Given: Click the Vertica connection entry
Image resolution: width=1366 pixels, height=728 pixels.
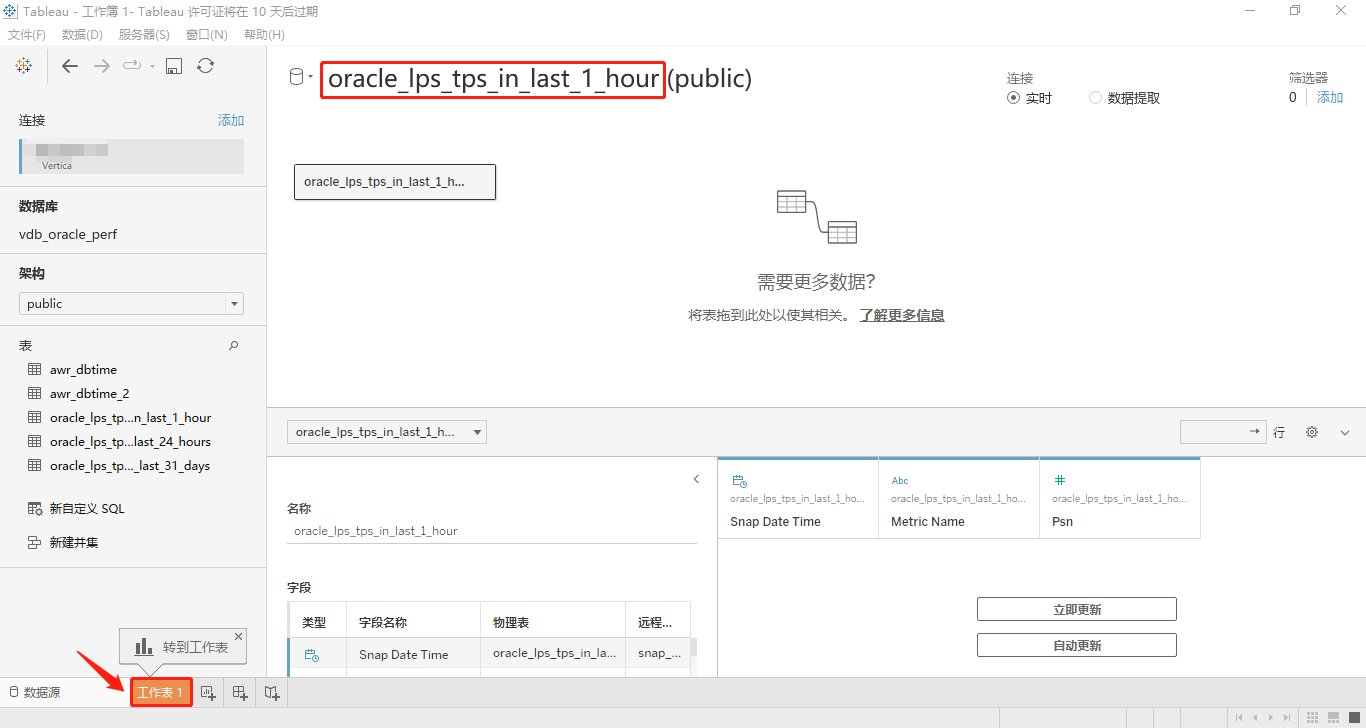Looking at the screenshot, I should coord(131,156).
